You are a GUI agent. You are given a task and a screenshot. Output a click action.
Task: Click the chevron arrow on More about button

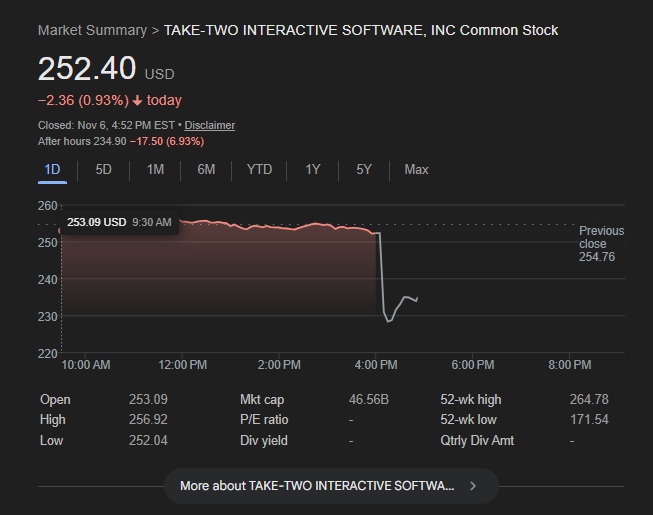pyautogui.click(x=473, y=486)
